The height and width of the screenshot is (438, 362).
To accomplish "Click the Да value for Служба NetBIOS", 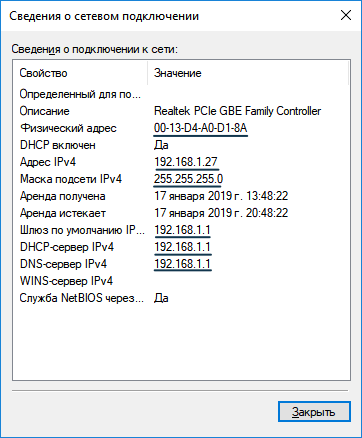I will [x=161, y=298].
